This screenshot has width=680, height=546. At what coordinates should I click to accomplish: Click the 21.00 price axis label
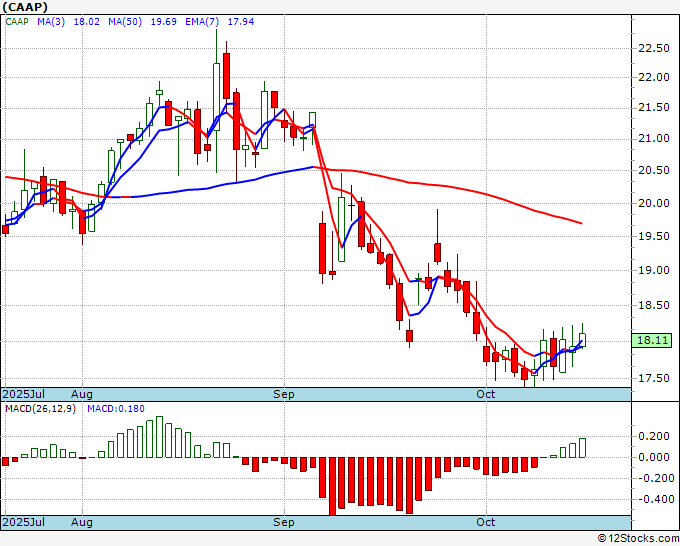pos(654,139)
